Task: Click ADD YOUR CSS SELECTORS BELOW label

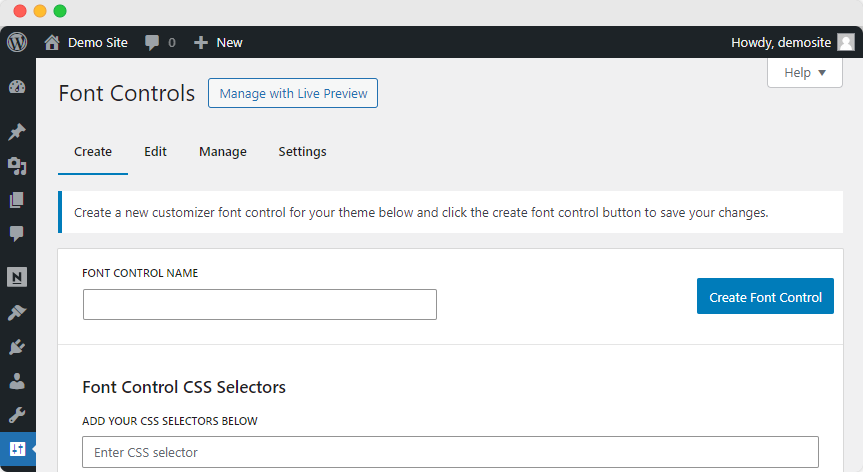Action: [x=170, y=421]
